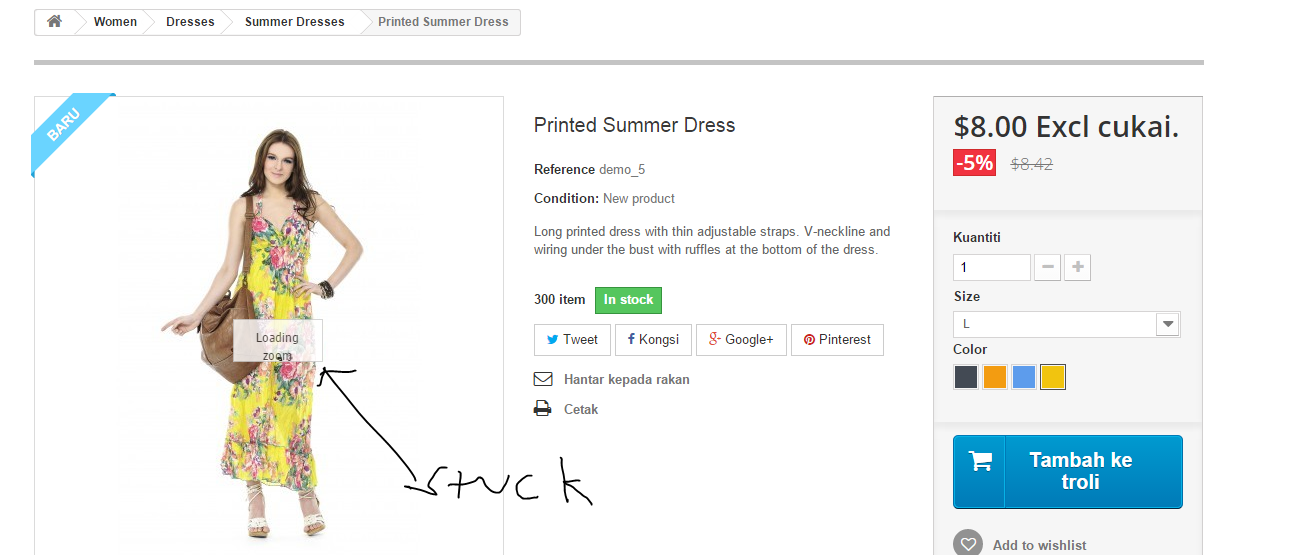Increase quantity with the plus button

pos(1077,267)
